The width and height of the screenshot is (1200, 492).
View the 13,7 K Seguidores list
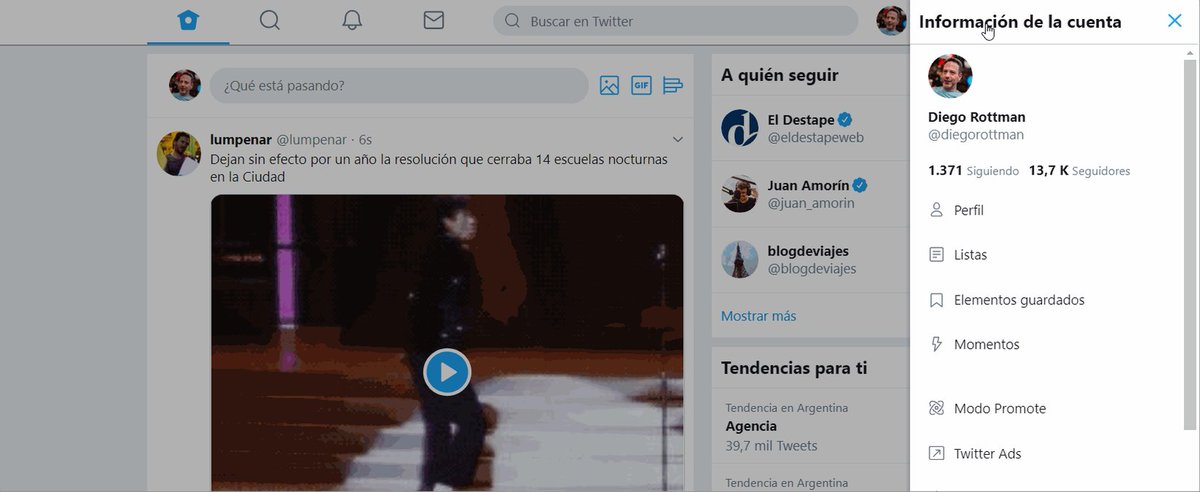click(1079, 171)
